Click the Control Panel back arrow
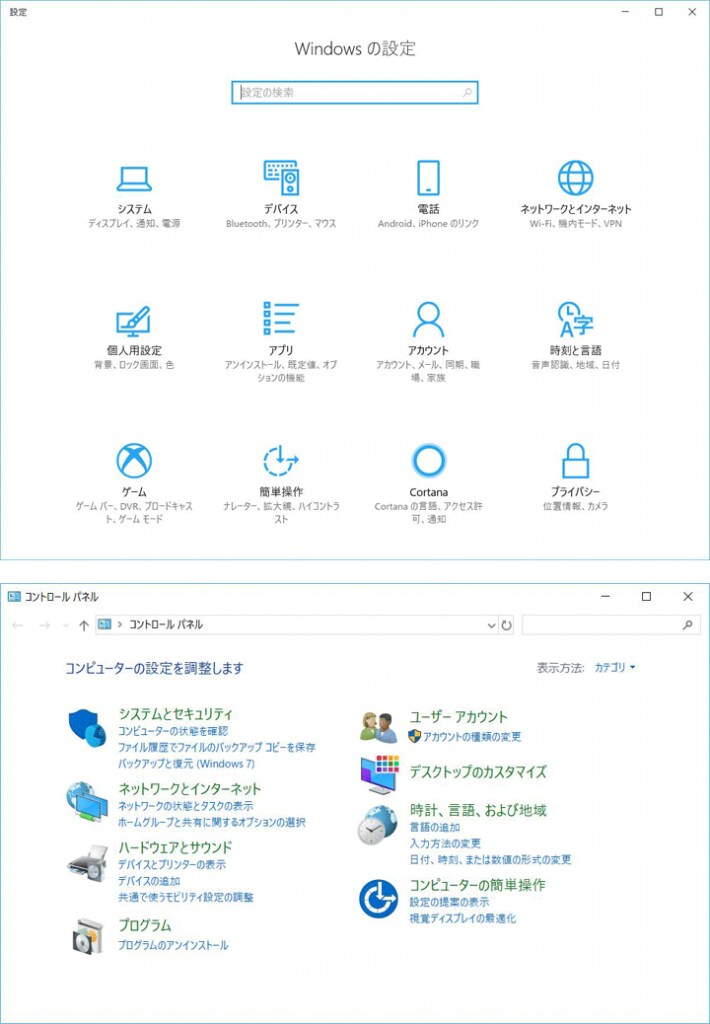 (x=18, y=625)
